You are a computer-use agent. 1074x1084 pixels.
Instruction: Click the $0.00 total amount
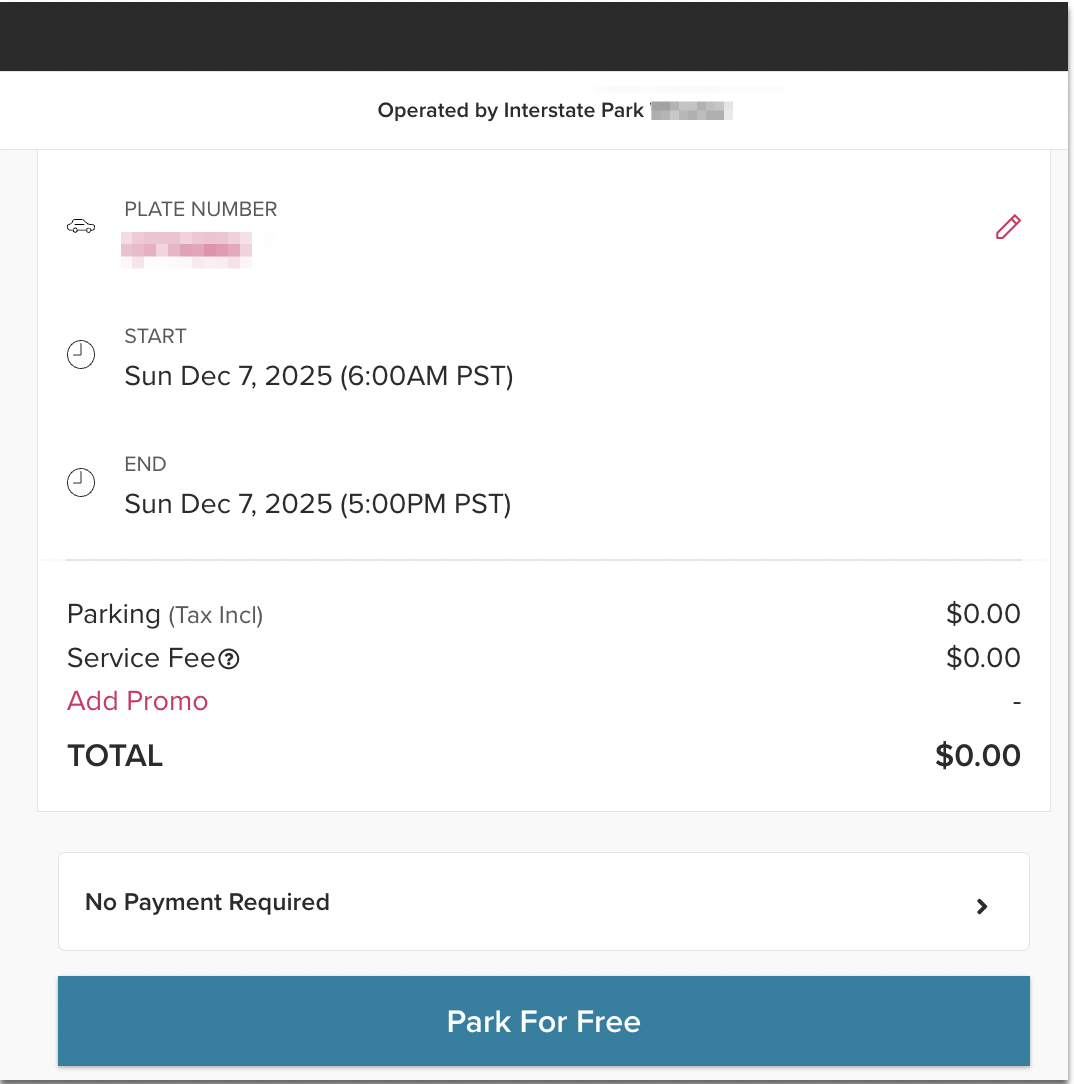(x=978, y=756)
